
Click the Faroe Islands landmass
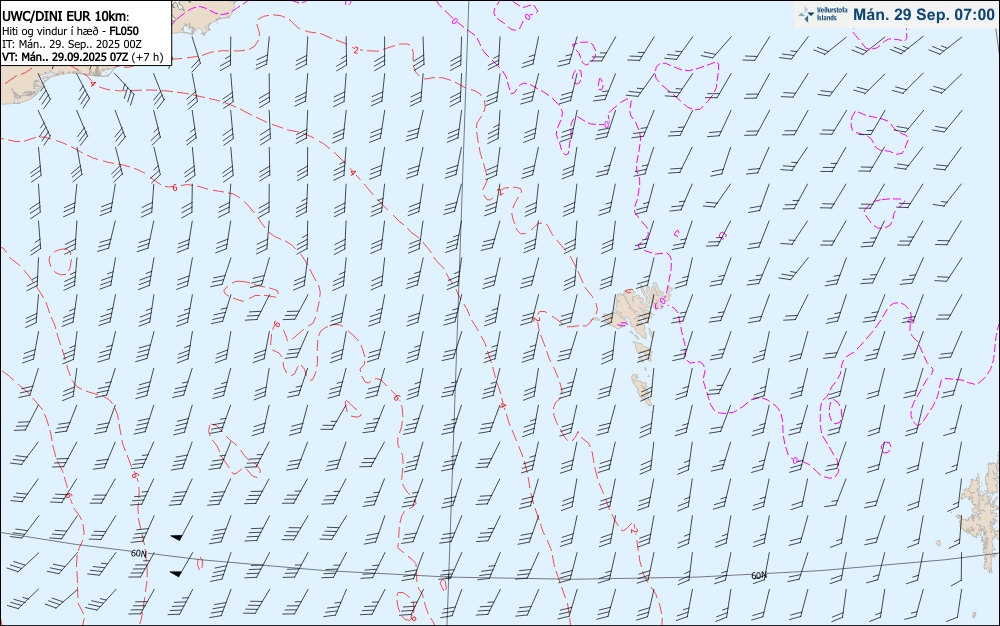(635, 344)
